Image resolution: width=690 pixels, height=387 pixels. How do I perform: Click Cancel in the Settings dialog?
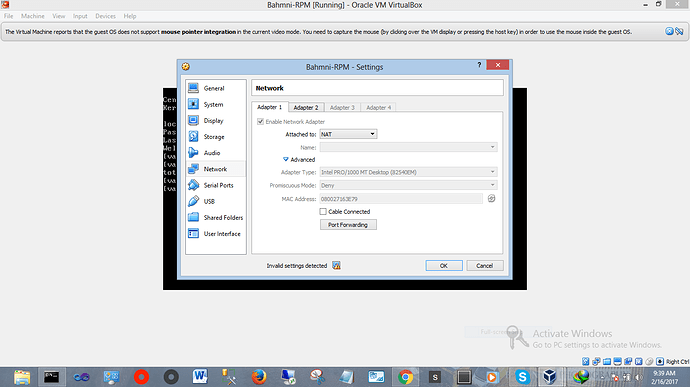pyautogui.click(x=484, y=265)
